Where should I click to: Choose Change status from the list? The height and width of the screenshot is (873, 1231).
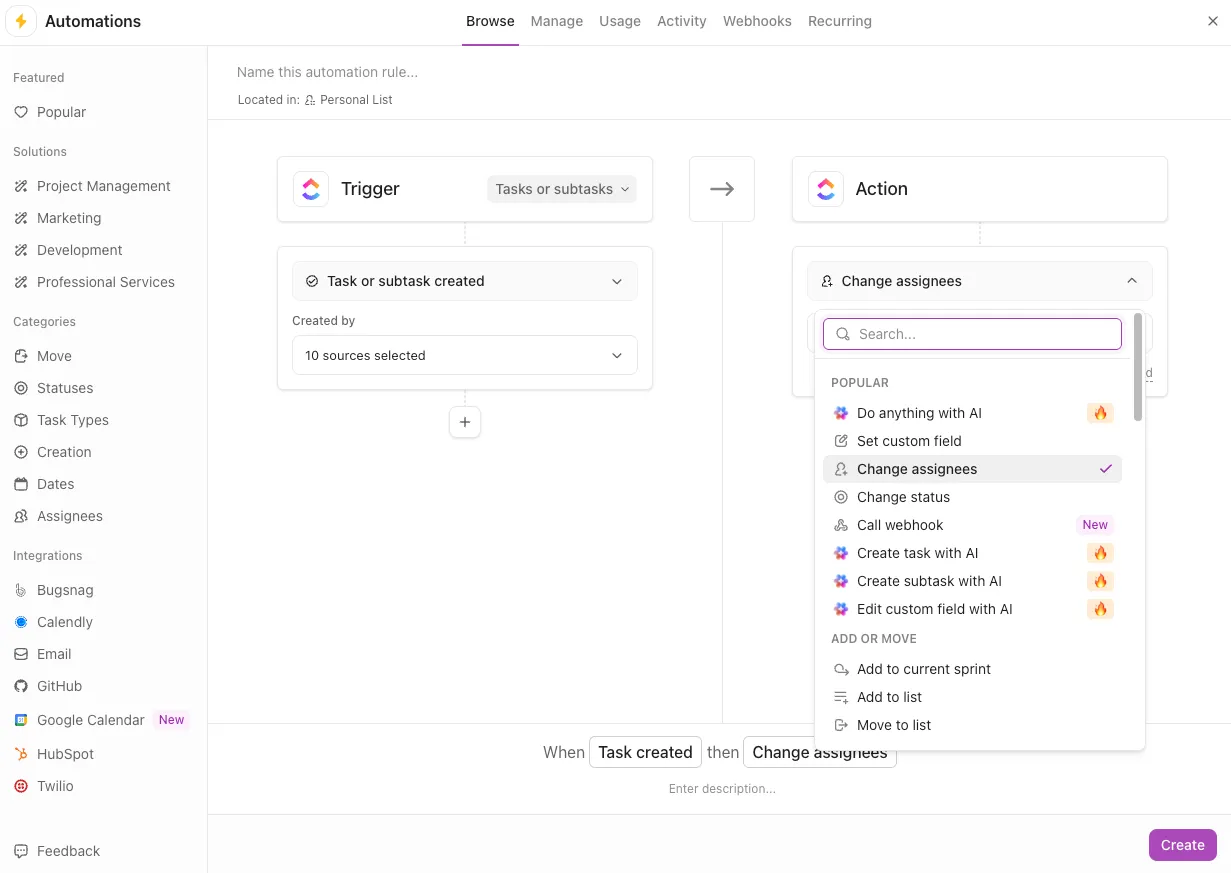972,497
